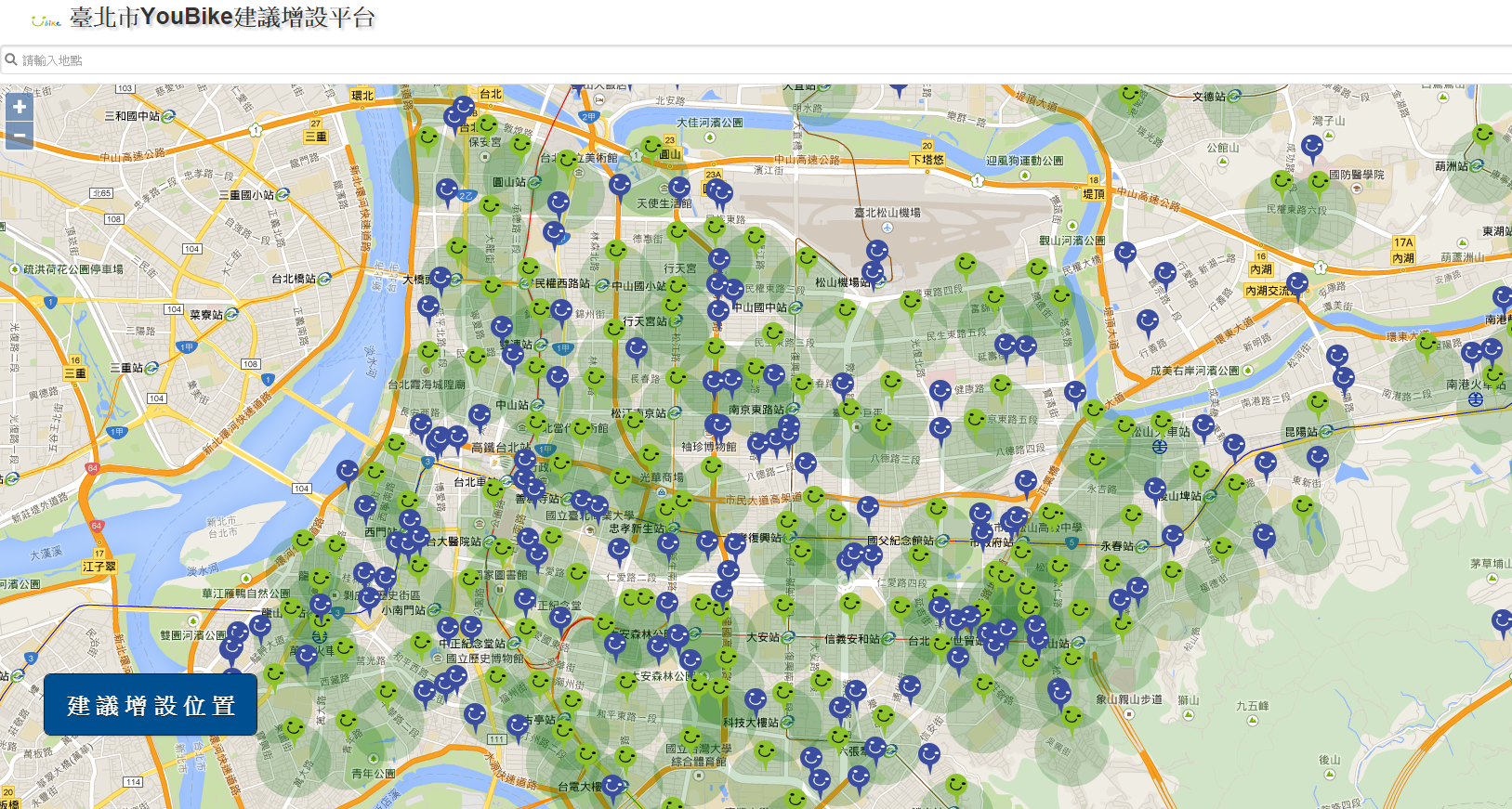Click the 雙園河濱公園 park icon

(x=193, y=621)
